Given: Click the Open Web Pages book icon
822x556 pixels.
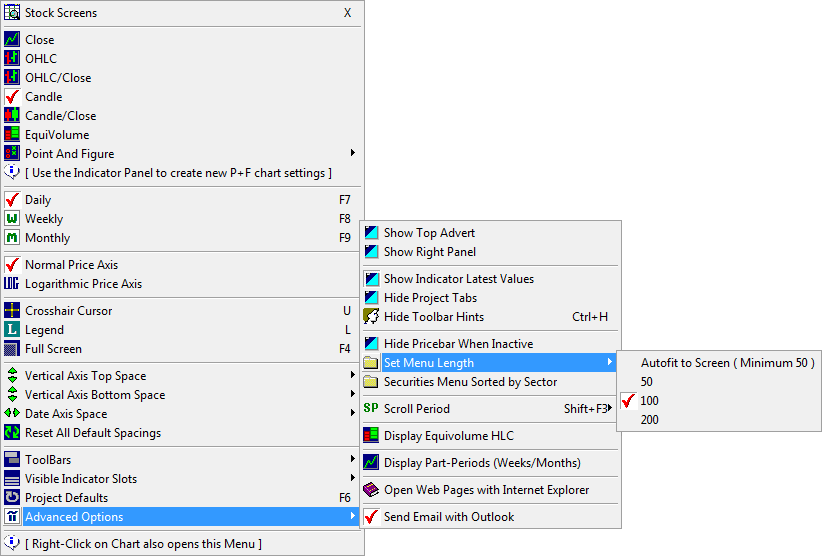Looking at the screenshot, I should pos(371,490).
